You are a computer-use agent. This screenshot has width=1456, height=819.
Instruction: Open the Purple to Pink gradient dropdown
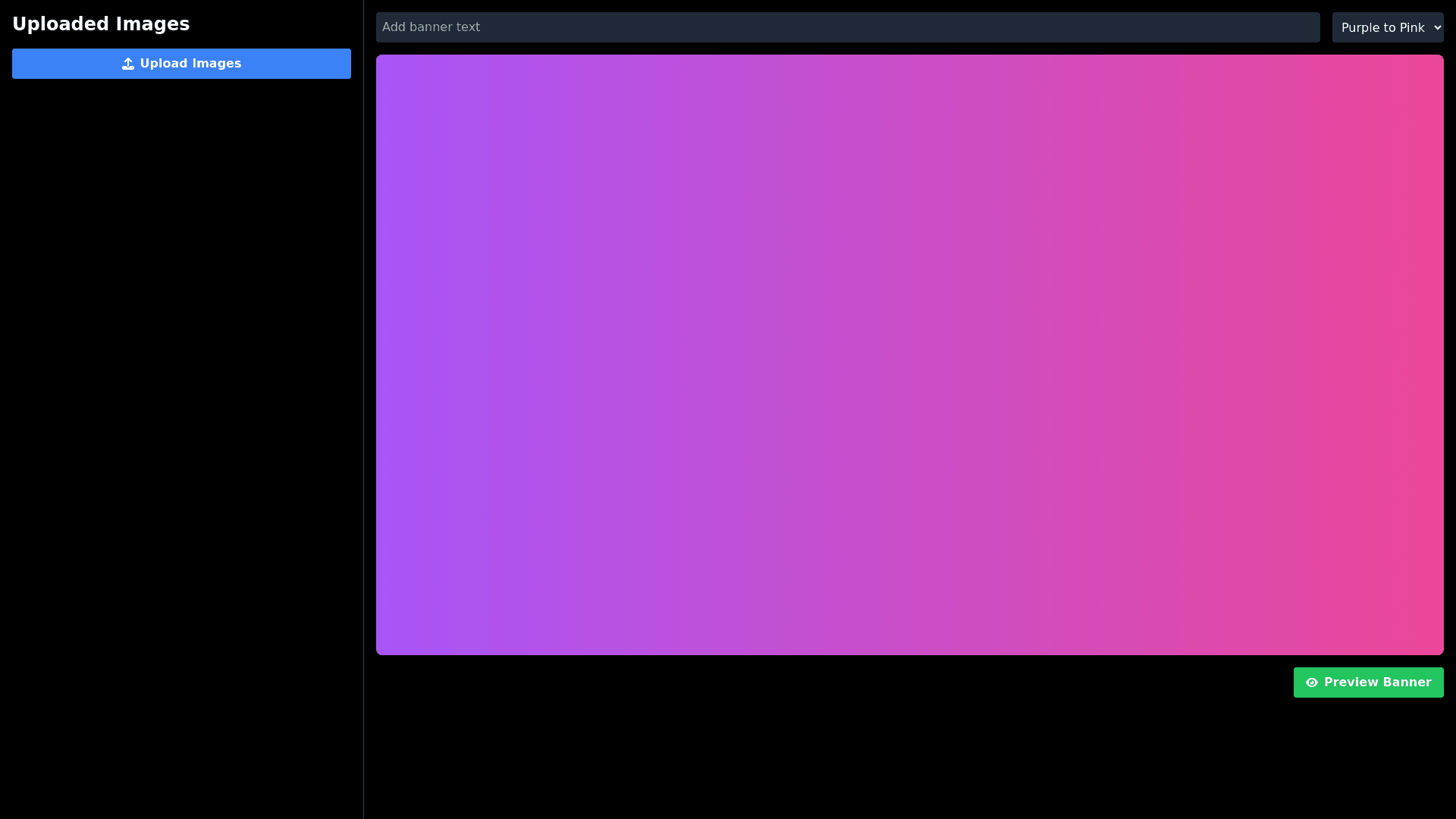tap(1387, 27)
